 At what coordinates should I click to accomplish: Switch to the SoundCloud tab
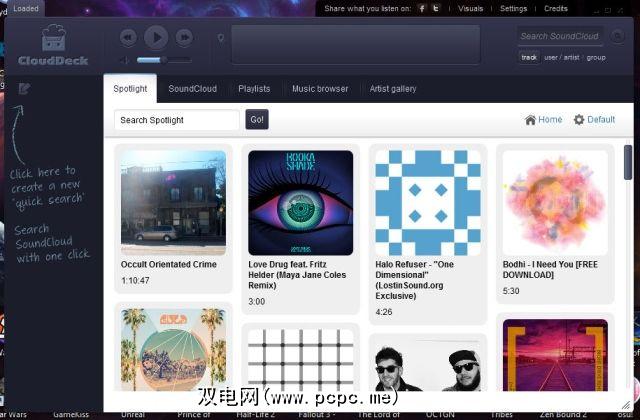coord(193,89)
